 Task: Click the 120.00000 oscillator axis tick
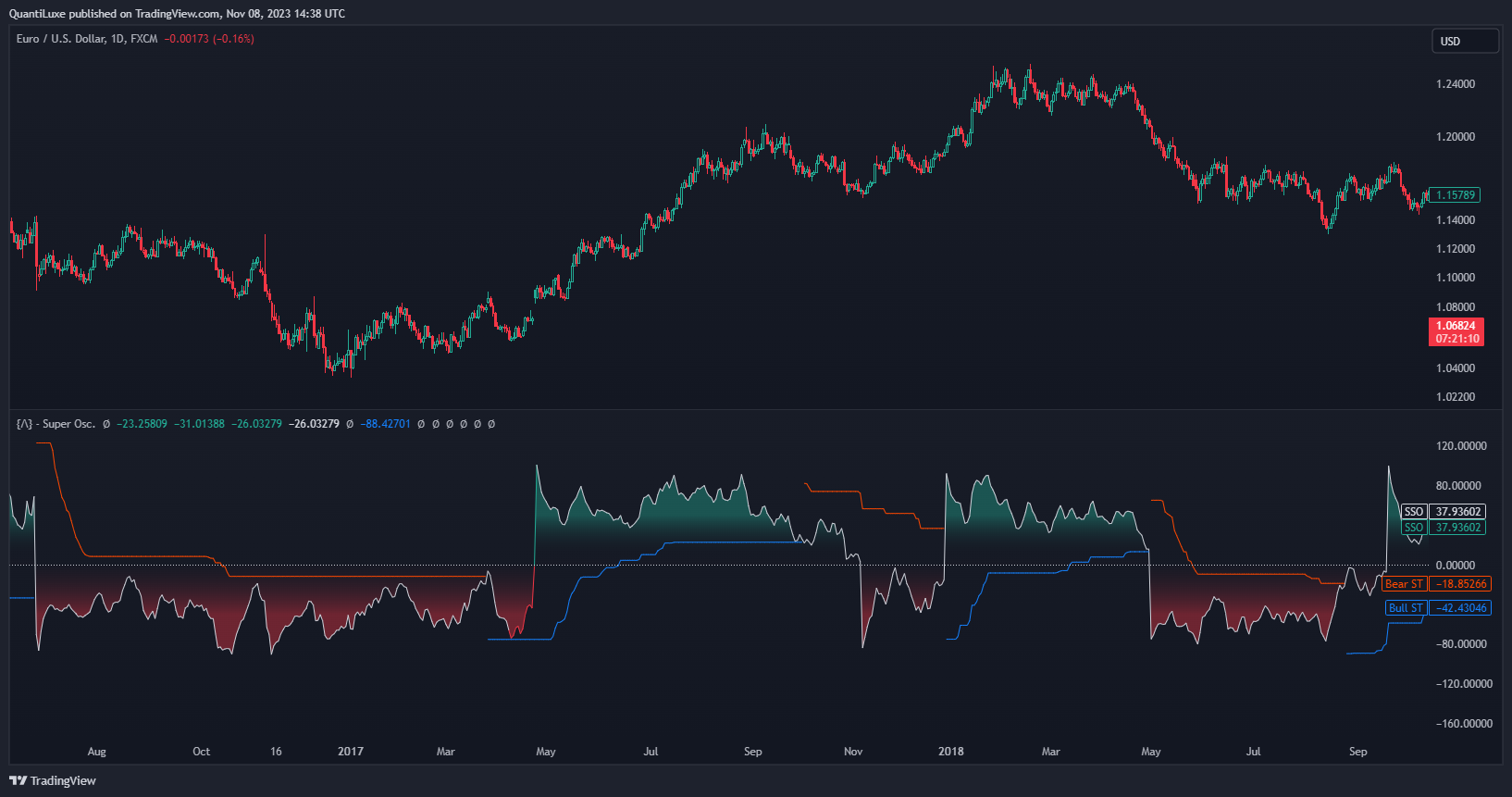(1461, 446)
